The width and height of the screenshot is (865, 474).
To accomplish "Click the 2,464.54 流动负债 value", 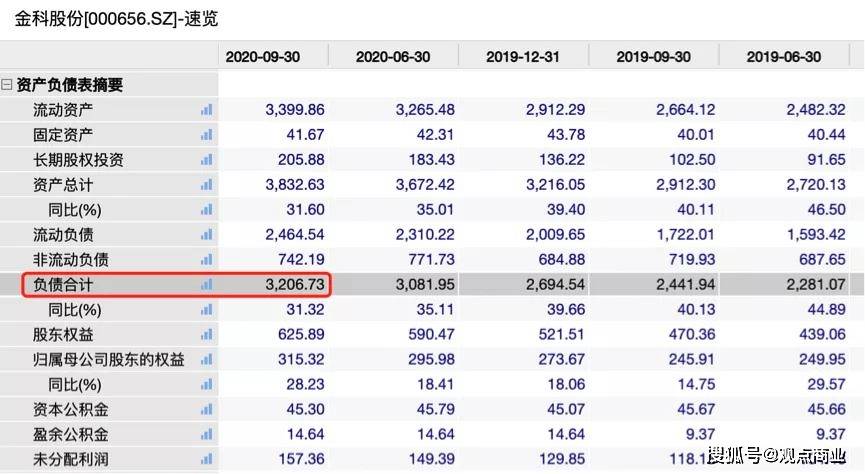I will pyautogui.click(x=295, y=235).
